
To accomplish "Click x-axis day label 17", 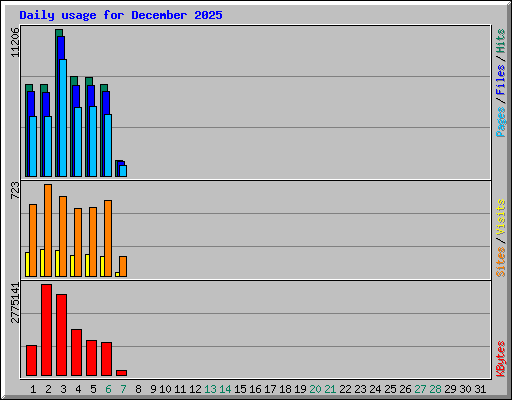I will click(270, 389).
